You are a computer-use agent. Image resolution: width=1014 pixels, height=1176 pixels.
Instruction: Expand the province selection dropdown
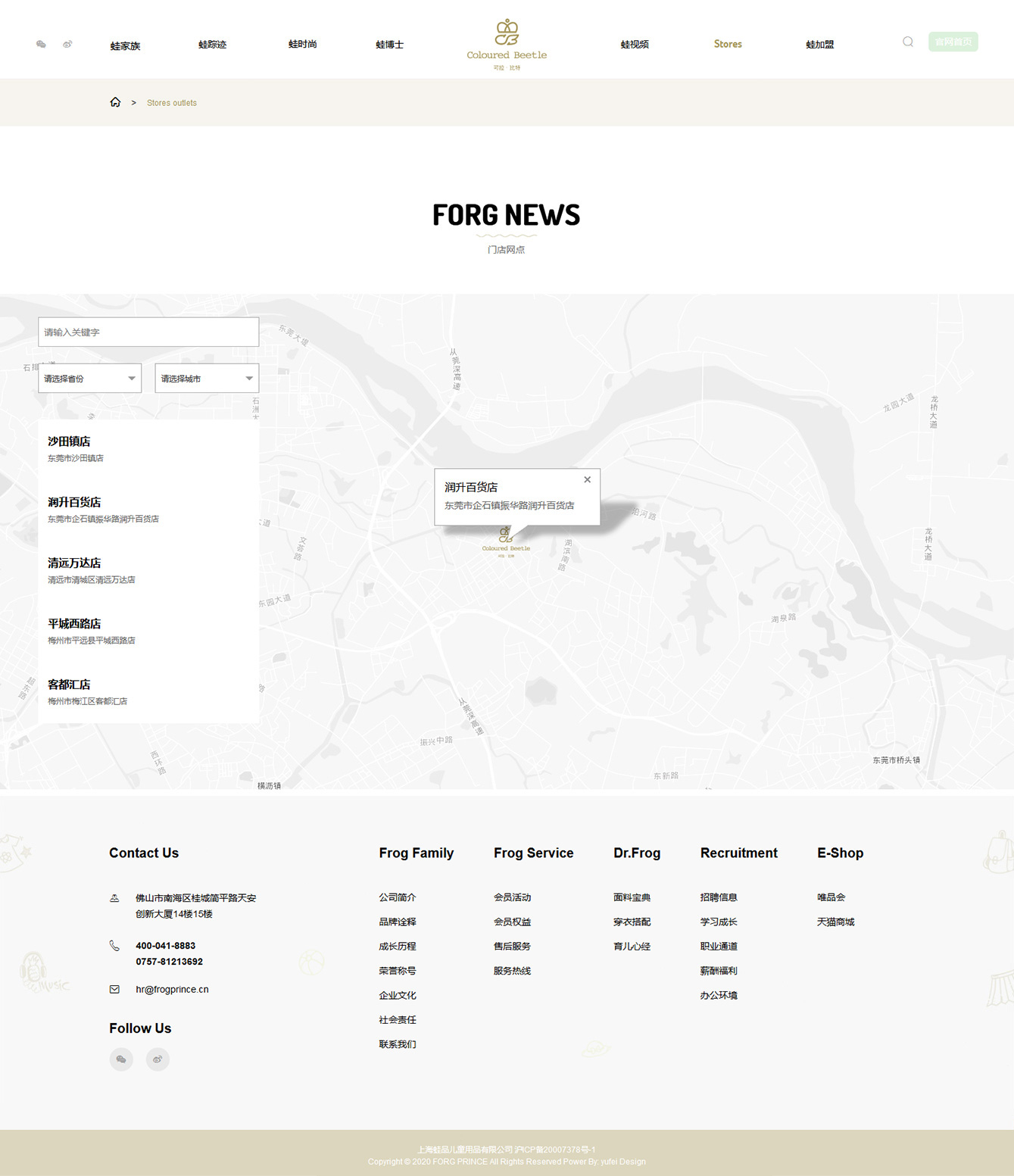click(89, 379)
